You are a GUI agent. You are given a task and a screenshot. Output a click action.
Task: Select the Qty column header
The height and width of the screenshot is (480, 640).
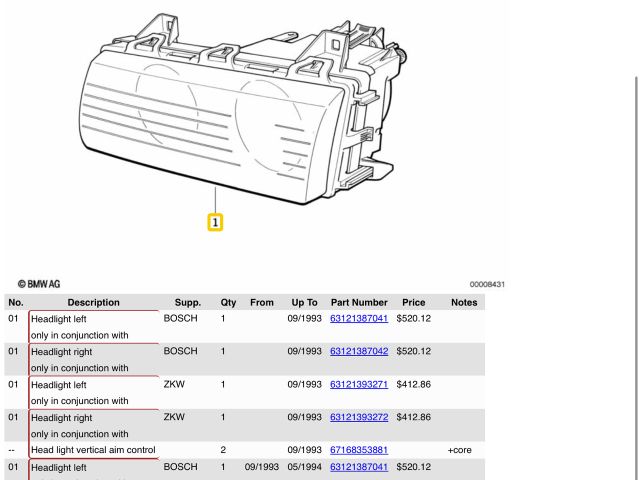pos(228,302)
